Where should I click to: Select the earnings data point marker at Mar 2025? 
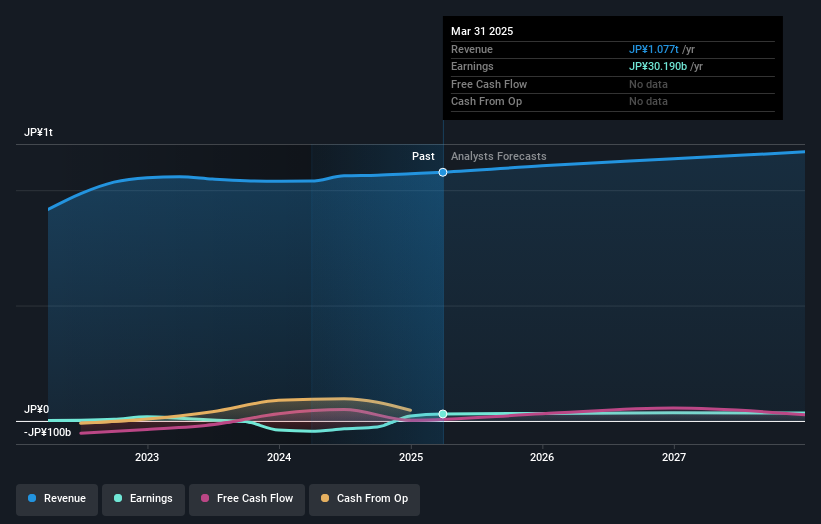pyautogui.click(x=443, y=414)
